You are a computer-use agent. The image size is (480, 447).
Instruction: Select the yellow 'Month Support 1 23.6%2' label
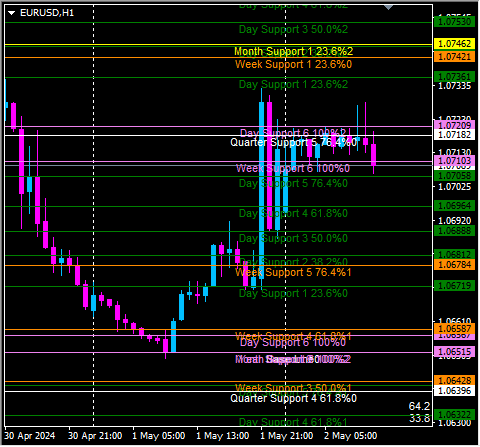293,51
